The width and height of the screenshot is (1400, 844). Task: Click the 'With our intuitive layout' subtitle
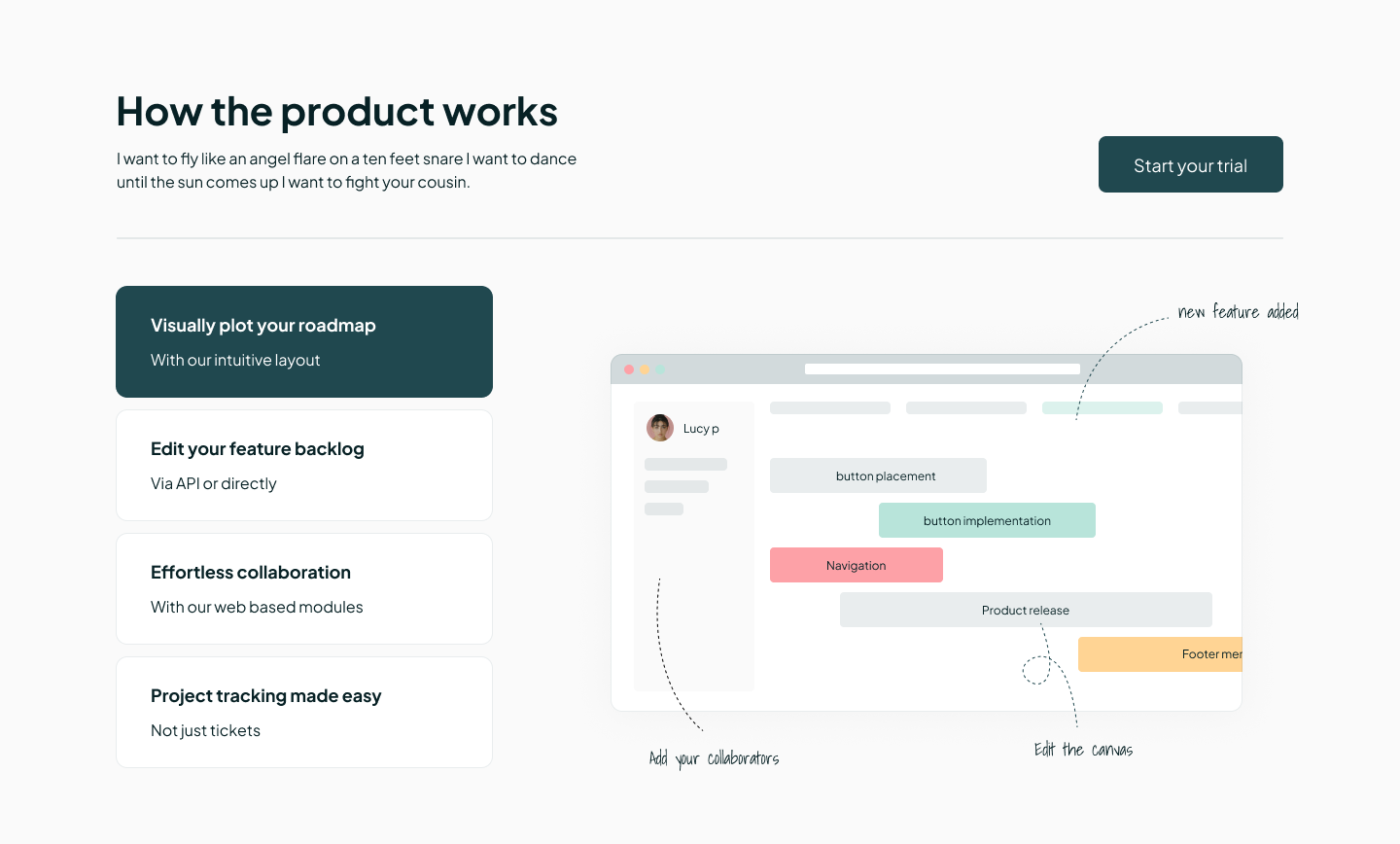coord(235,360)
